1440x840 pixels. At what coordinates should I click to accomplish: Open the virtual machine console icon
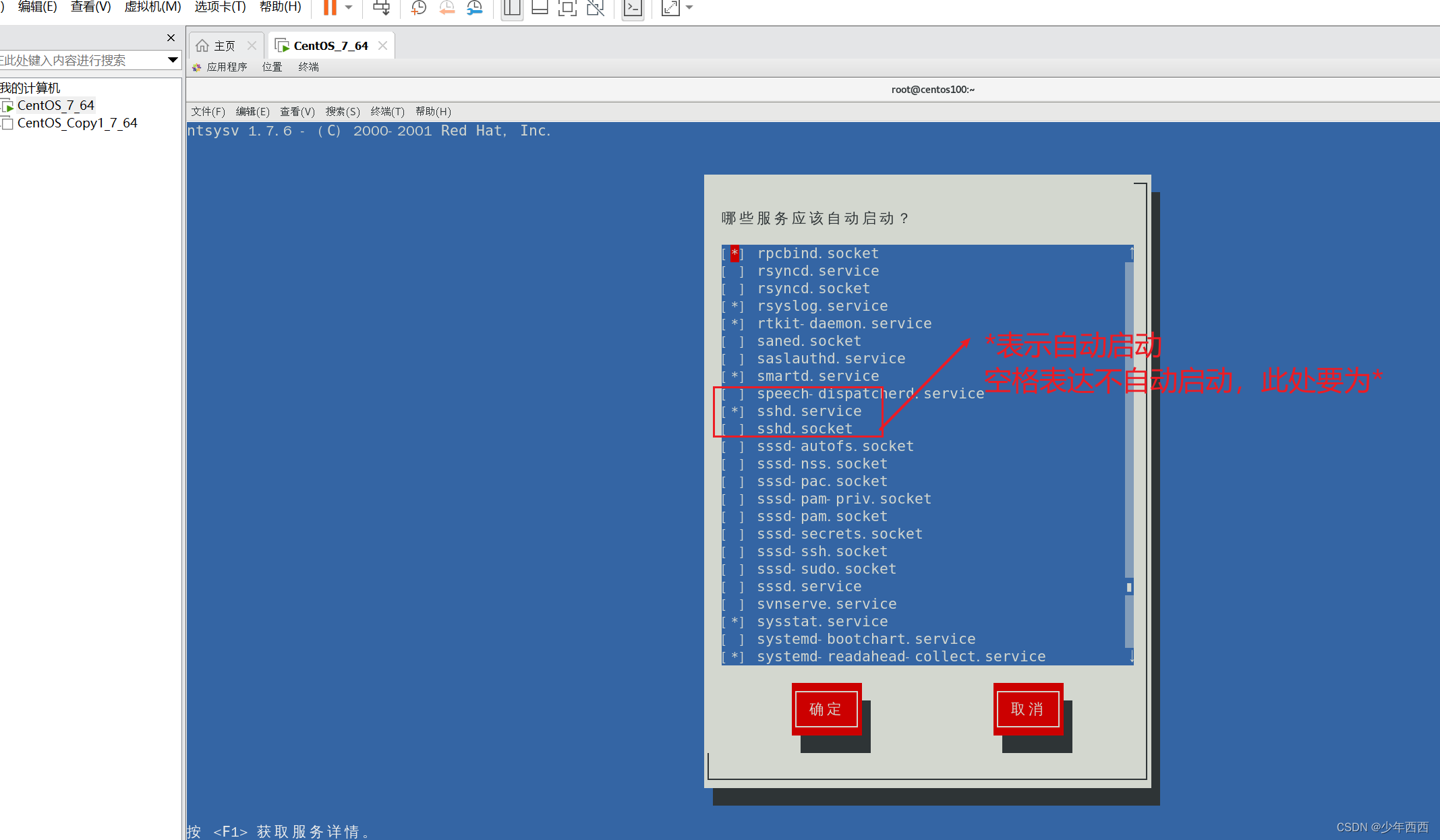coord(633,9)
